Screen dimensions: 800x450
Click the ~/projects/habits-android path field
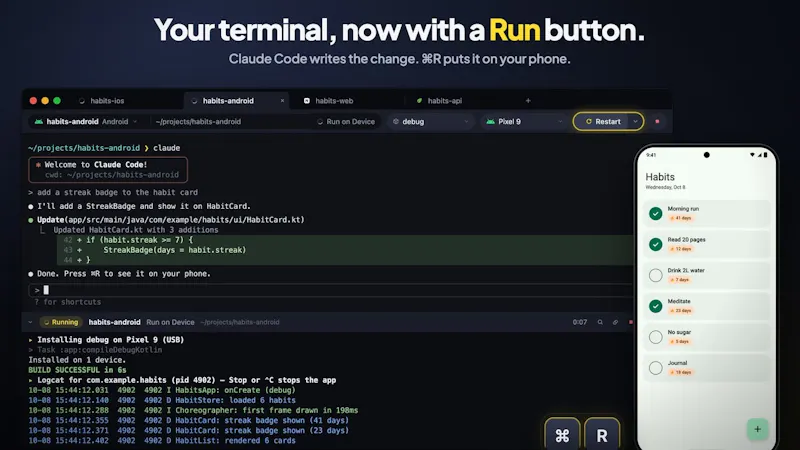pyautogui.click(x=198, y=121)
